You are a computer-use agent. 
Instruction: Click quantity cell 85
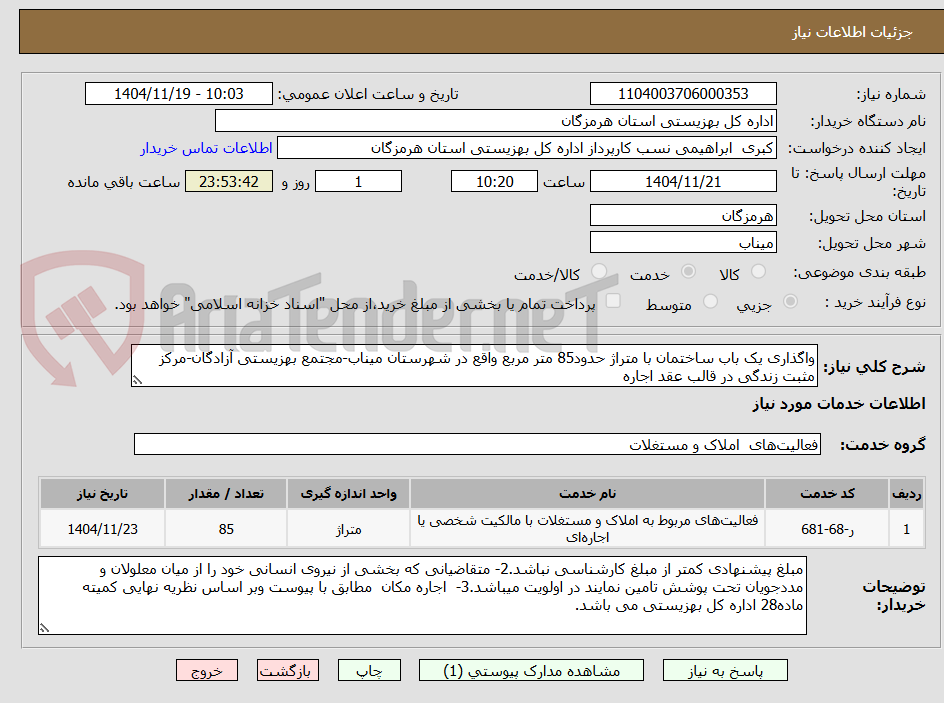[x=226, y=528]
